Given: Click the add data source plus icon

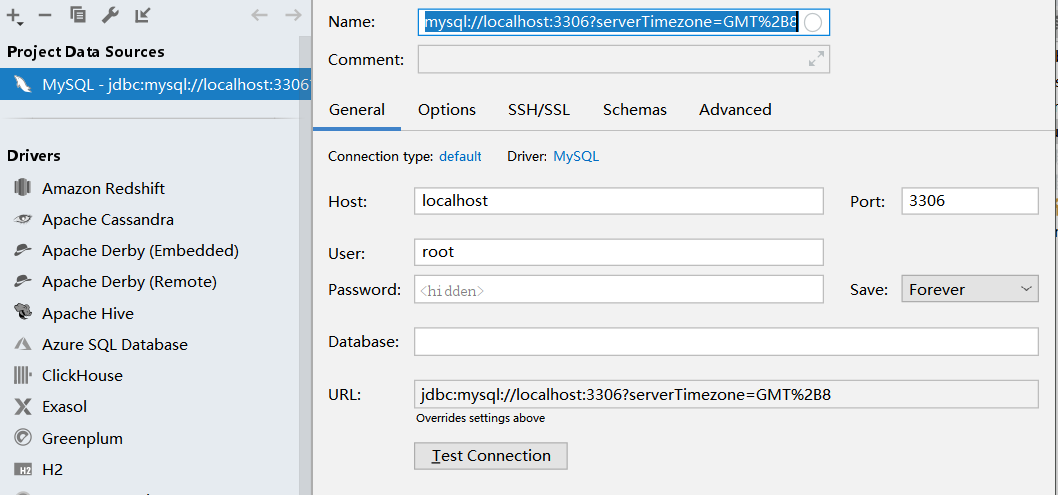Looking at the screenshot, I should click(14, 16).
